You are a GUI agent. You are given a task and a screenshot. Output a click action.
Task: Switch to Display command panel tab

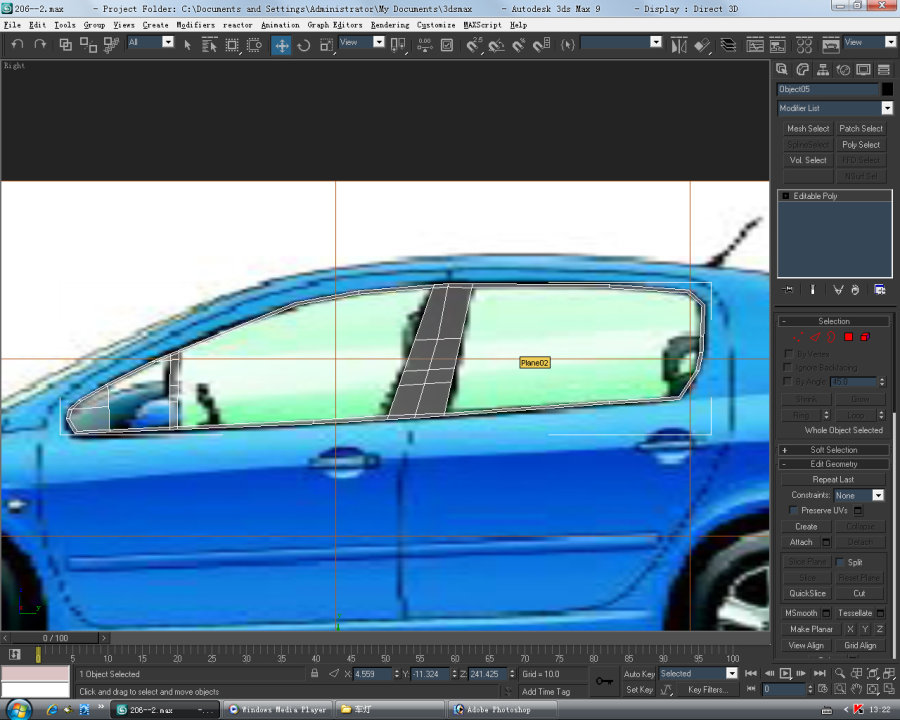(x=863, y=69)
